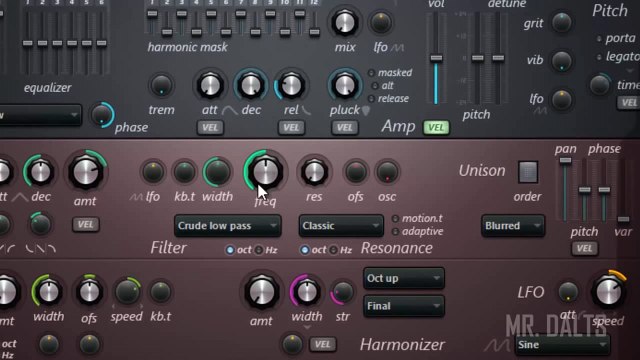The image size is (640, 360).
Task: Open the Blurred unison dropdown
Action: coord(513,226)
